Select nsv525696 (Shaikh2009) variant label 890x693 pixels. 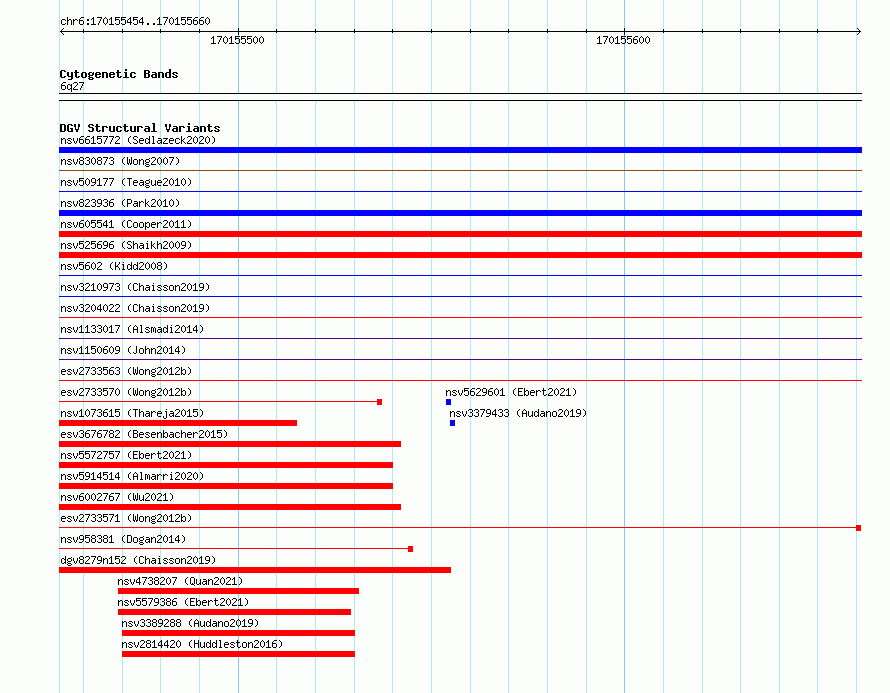pos(126,245)
